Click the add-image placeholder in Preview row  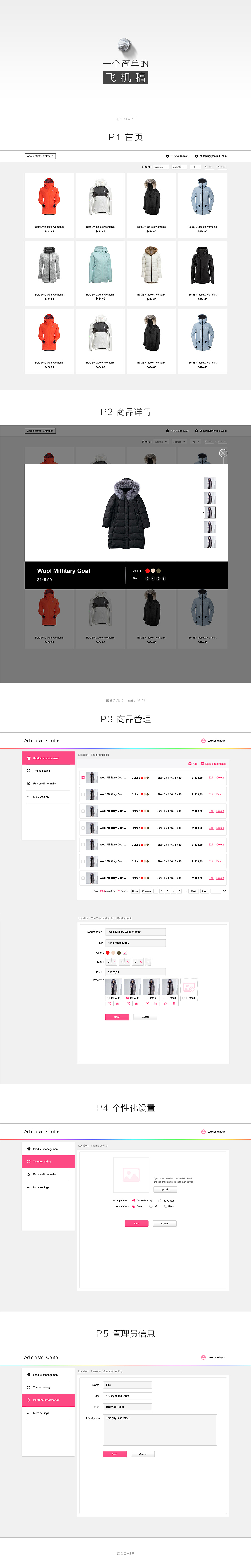(x=189, y=987)
